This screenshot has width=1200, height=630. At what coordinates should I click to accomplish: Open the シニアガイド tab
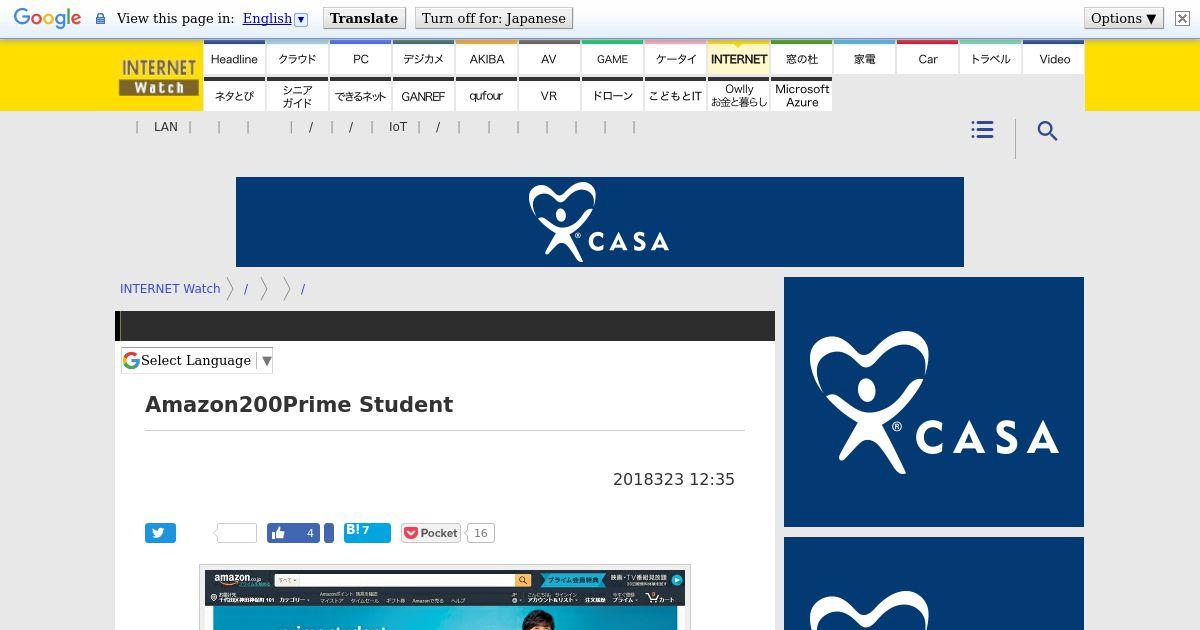297,95
